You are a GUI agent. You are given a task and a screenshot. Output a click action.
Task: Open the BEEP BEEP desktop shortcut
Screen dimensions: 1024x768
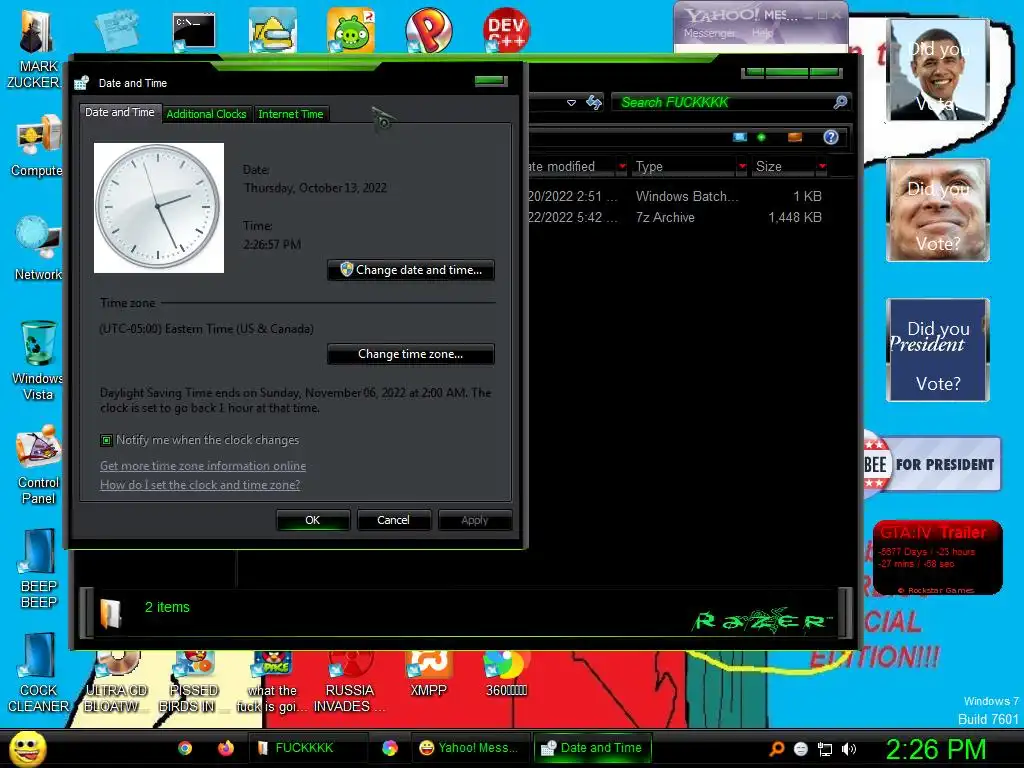(x=39, y=569)
